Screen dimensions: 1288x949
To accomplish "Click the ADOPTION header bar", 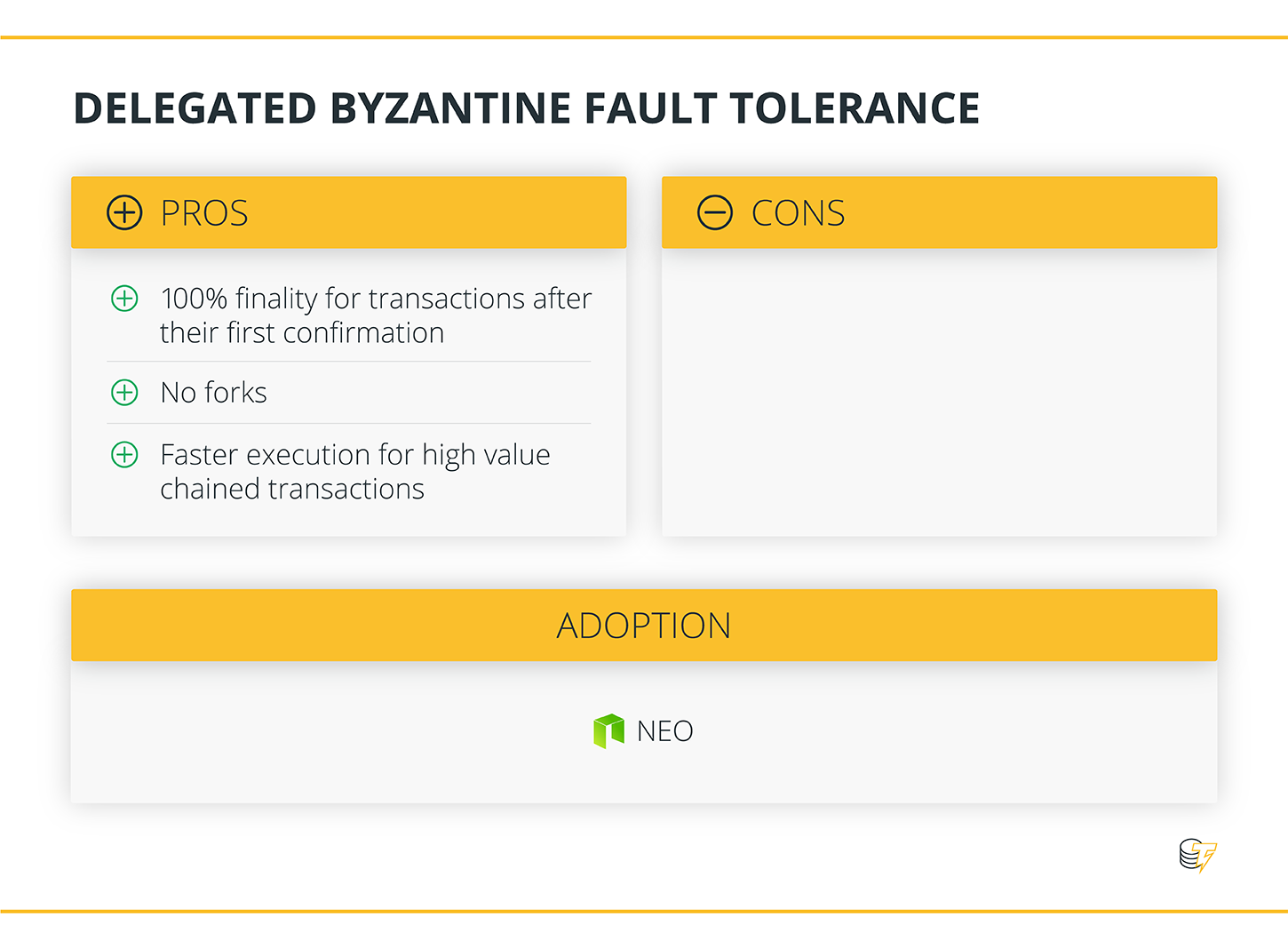I will coord(644,625).
